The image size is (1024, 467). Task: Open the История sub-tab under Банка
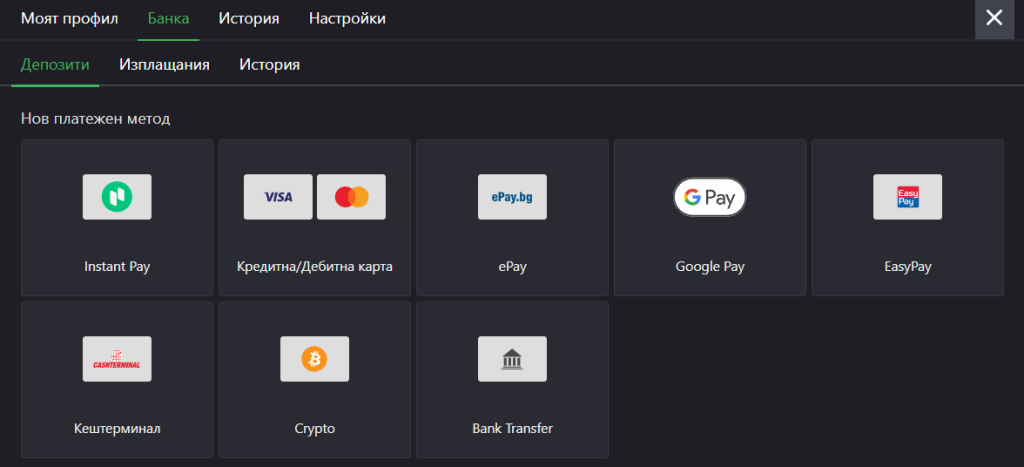pyautogui.click(x=269, y=65)
